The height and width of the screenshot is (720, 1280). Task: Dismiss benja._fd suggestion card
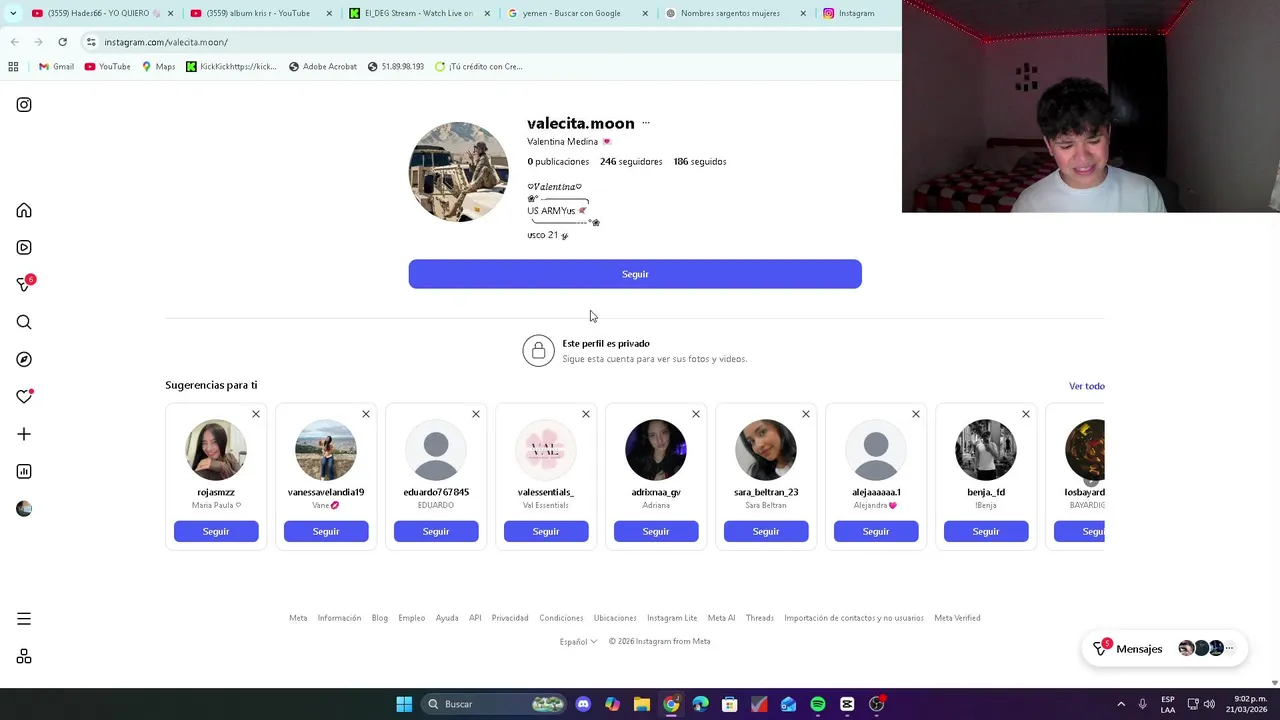(x=1026, y=414)
